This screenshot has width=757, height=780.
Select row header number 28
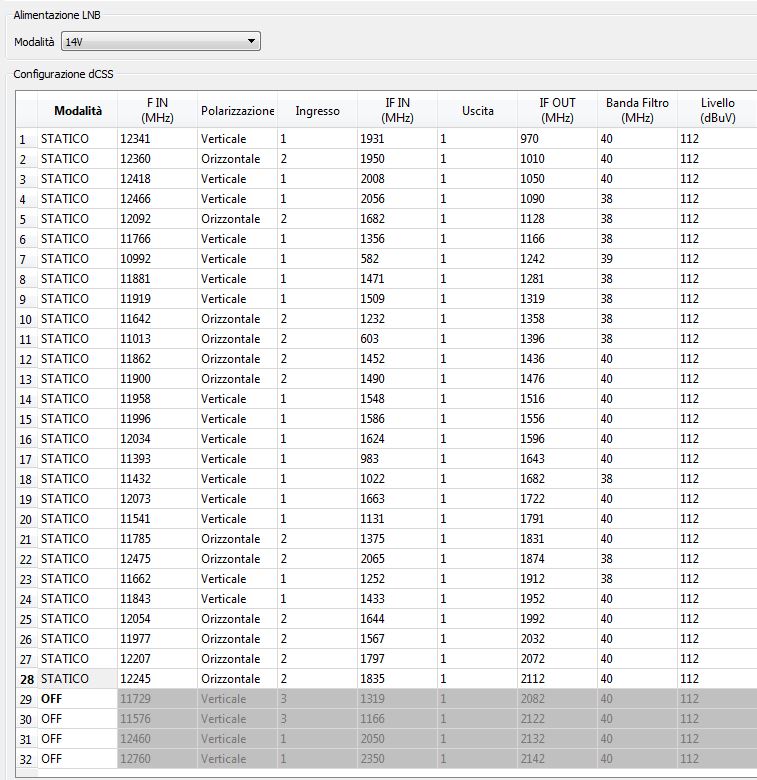27,680
